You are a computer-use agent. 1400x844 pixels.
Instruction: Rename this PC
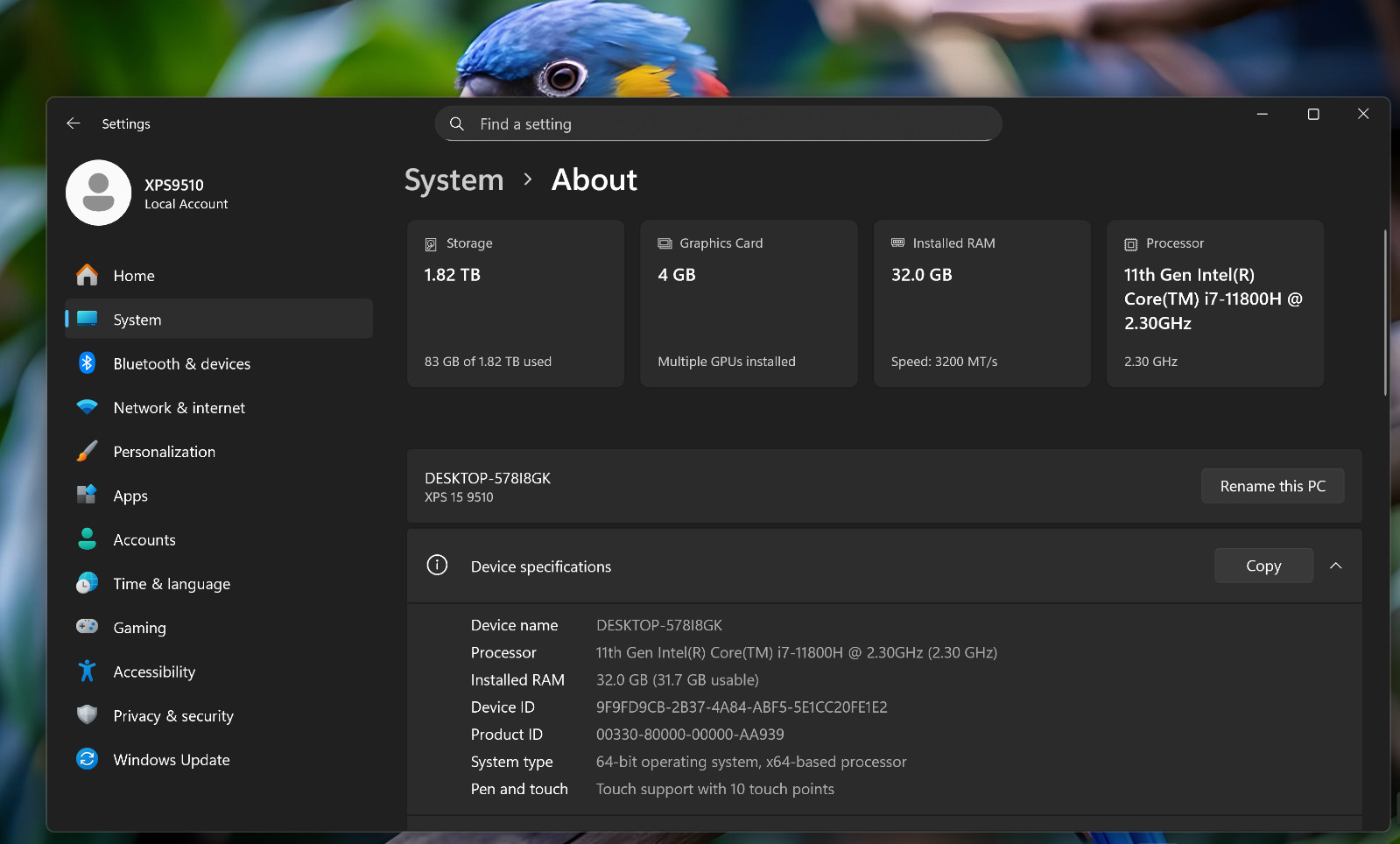(1272, 486)
